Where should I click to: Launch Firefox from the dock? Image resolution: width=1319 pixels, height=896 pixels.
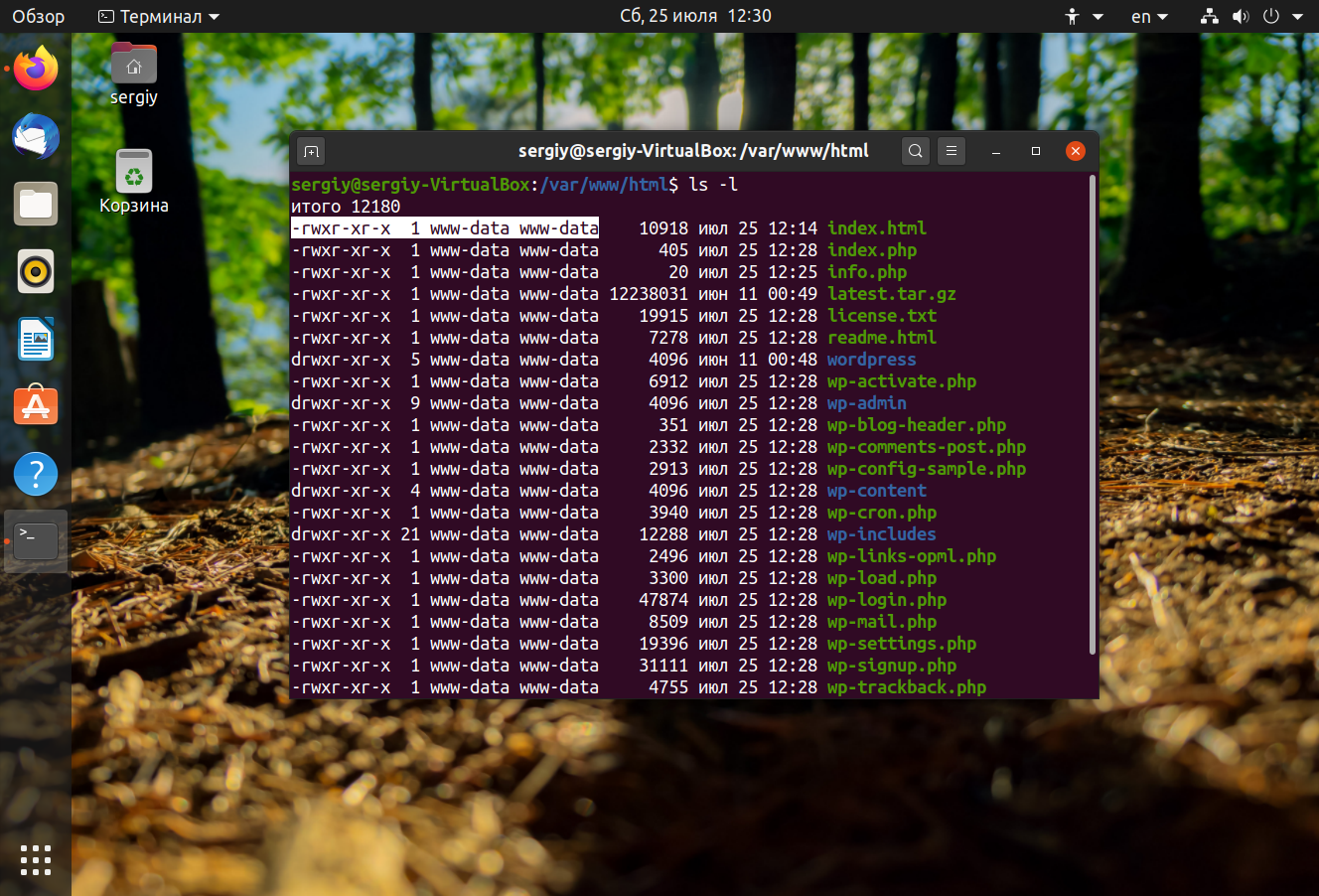click(36, 70)
